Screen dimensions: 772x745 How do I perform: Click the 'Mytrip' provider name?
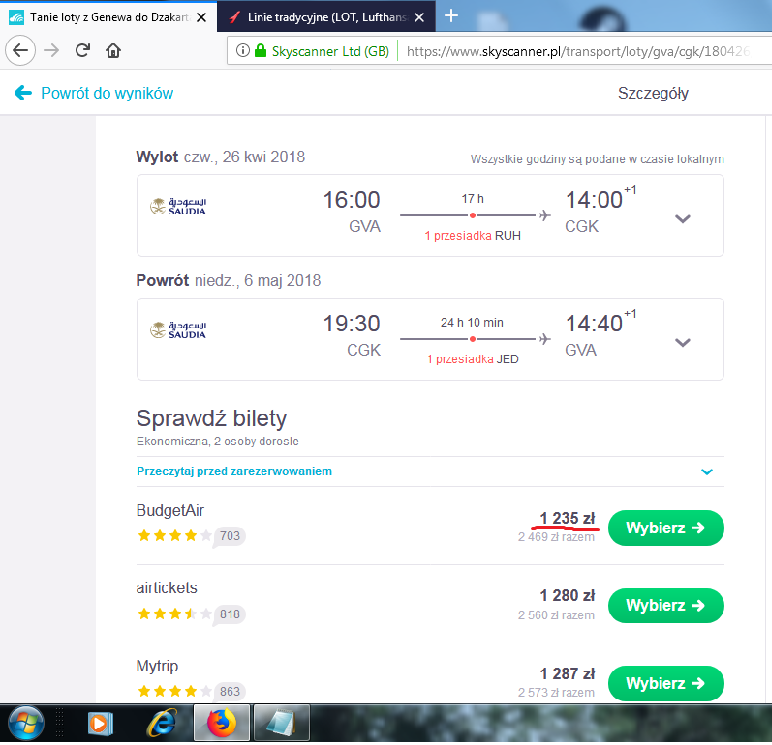(157, 666)
